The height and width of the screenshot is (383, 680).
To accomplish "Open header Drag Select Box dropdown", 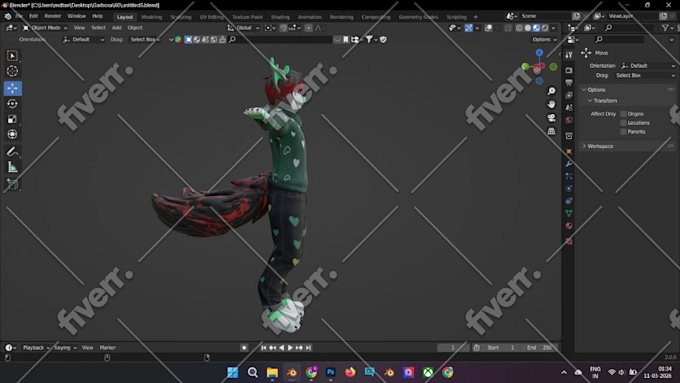I will [x=145, y=39].
